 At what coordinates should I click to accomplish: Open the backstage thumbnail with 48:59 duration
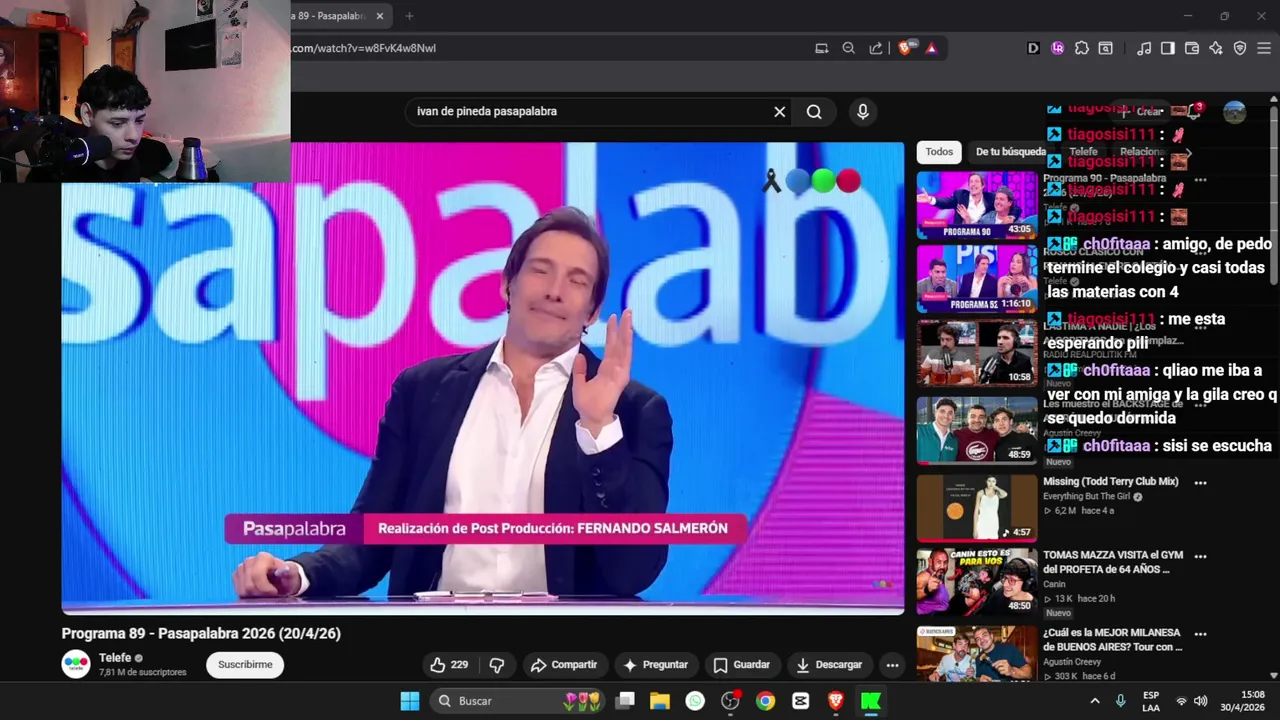[x=977, y=431]
